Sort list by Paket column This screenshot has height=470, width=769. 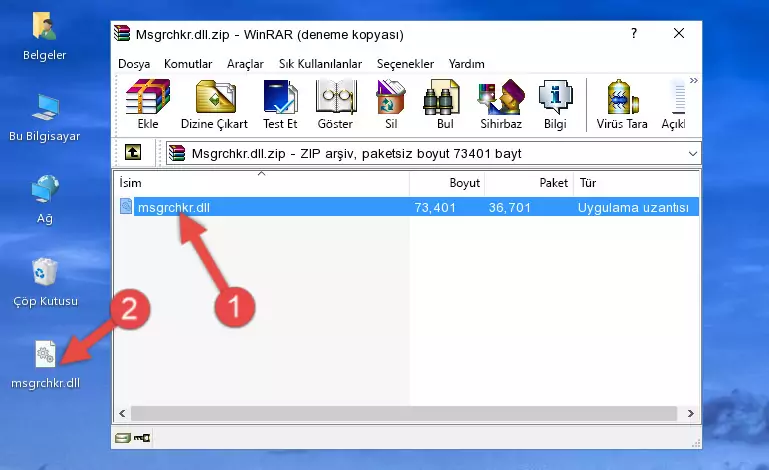[x=529, y=183]
